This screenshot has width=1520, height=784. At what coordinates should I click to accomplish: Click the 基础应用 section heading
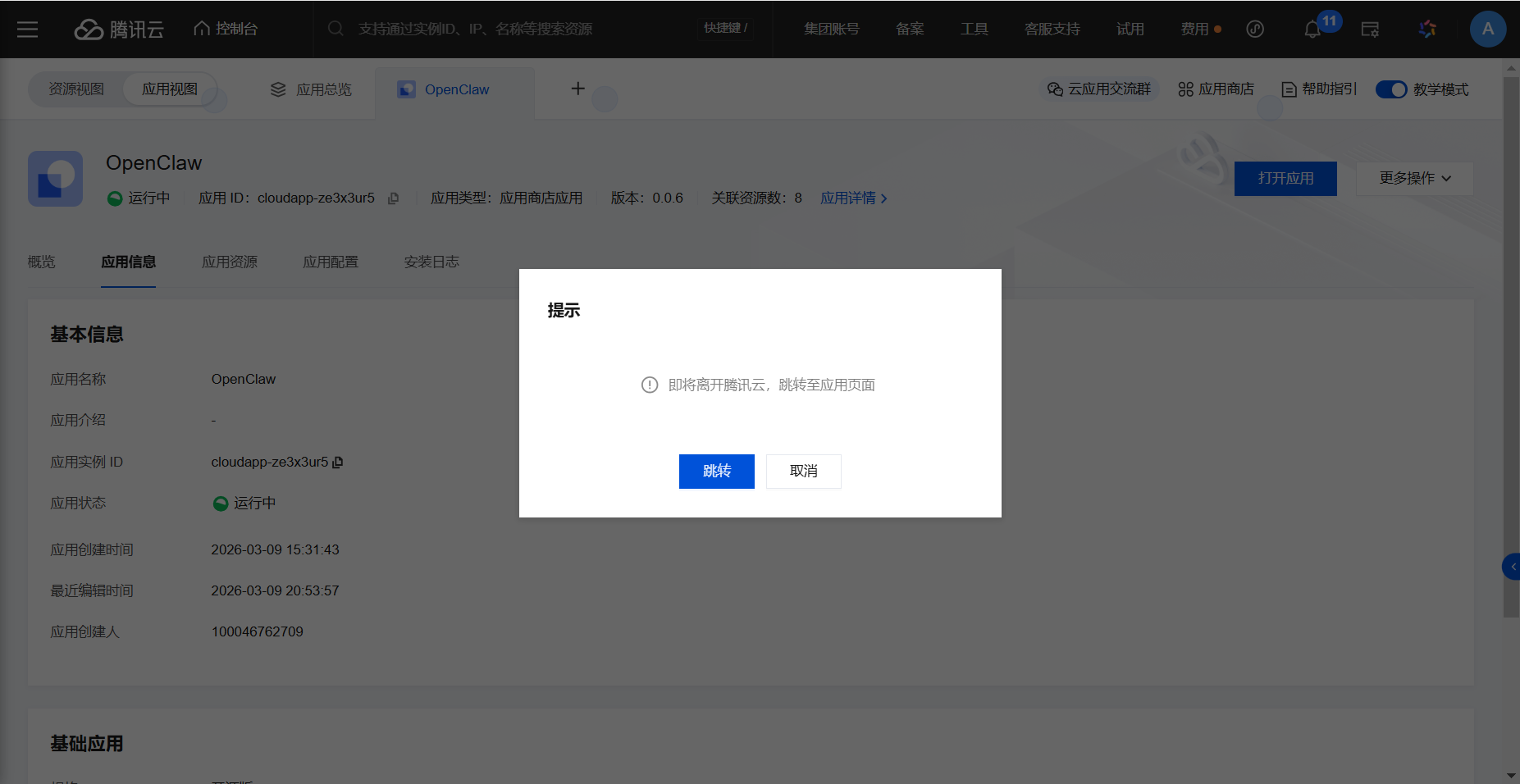point(87,744)
